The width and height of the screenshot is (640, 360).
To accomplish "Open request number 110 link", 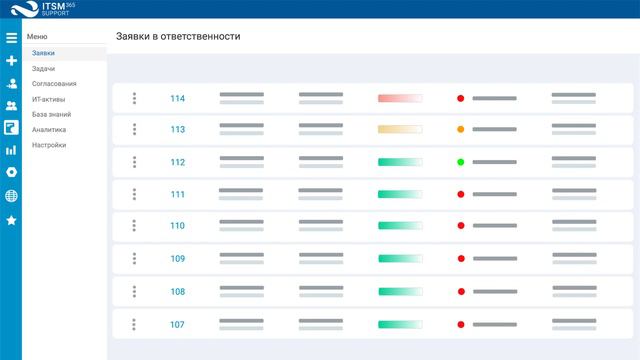I will pos(178,226).
